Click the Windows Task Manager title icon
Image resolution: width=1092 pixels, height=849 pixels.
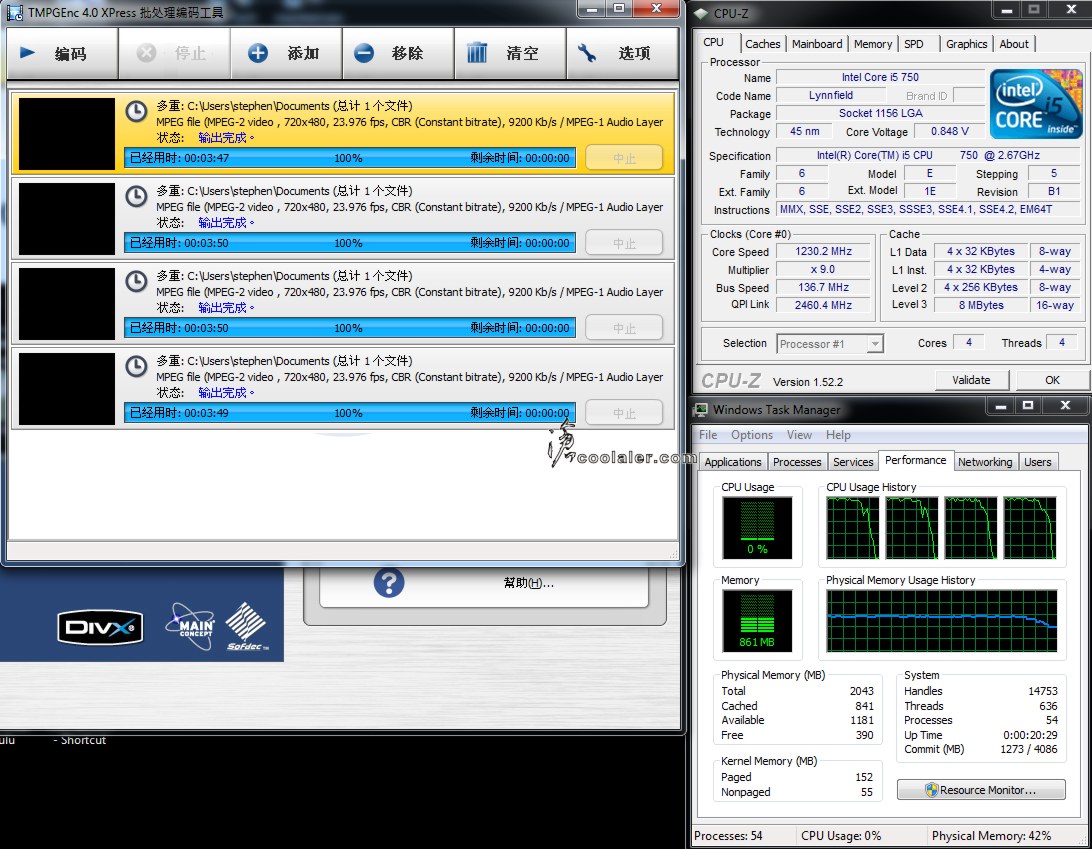(701, 410)
